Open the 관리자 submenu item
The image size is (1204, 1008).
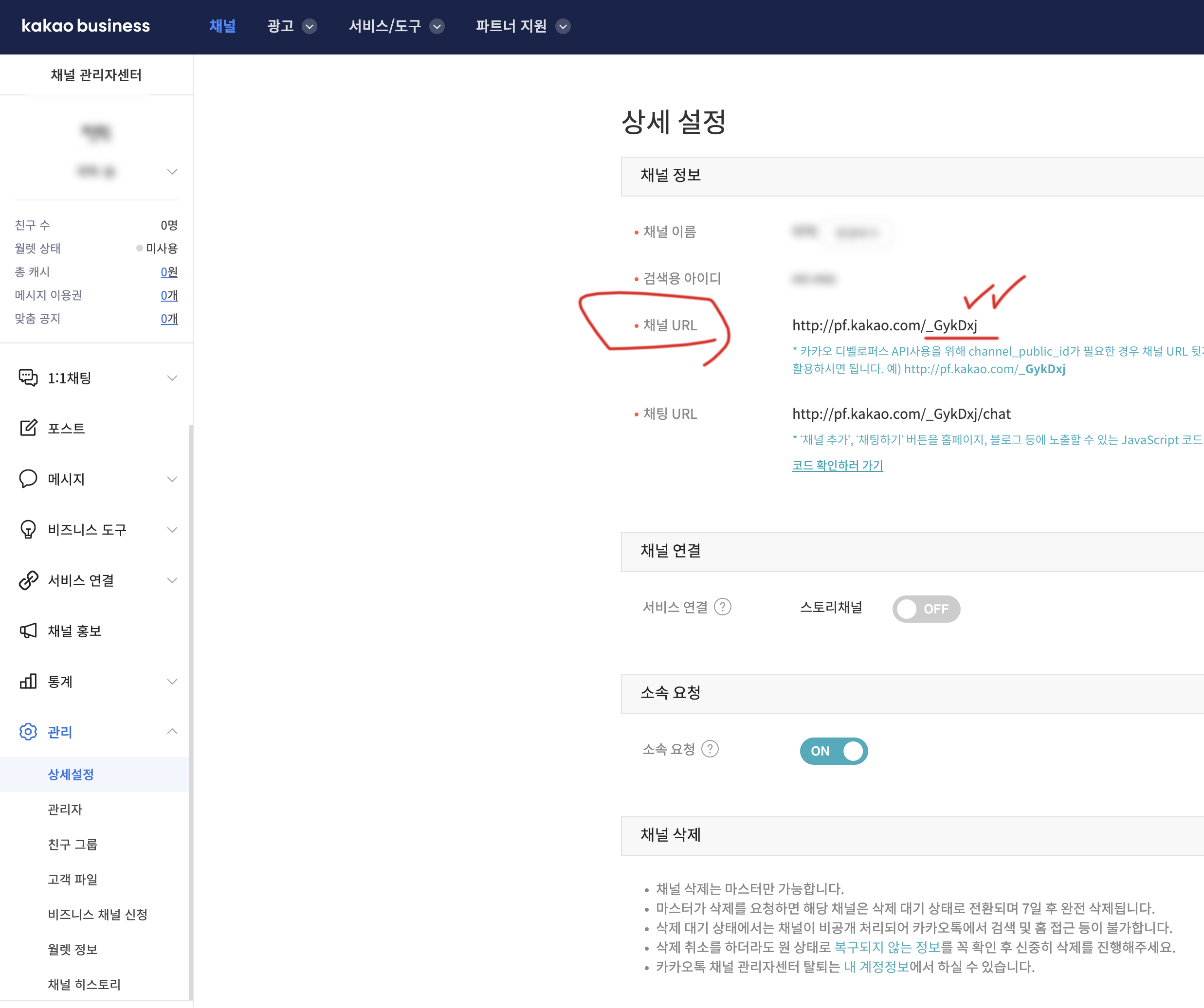[65, 809]
